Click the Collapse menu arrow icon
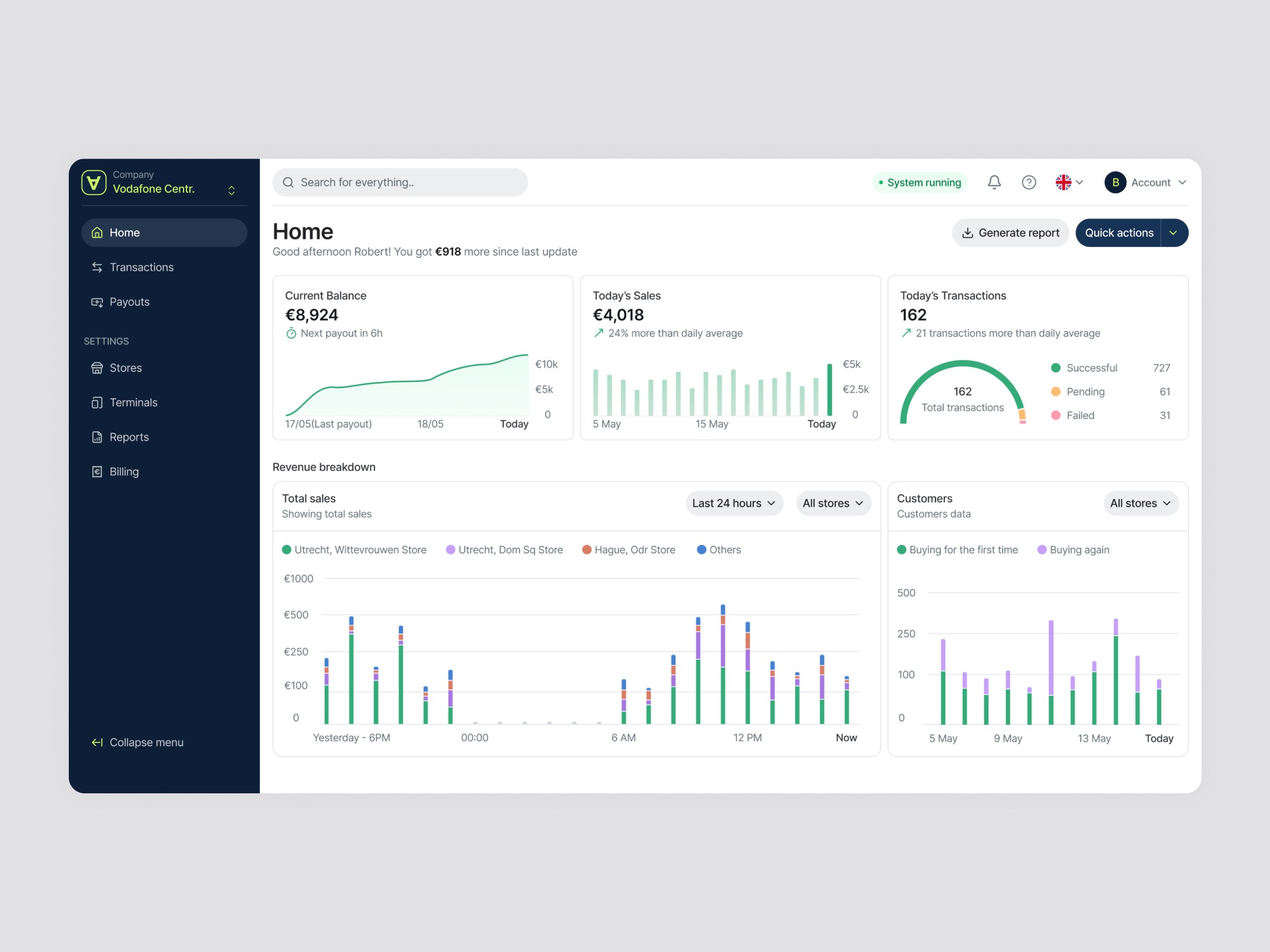The image size is (1270, 952). [x=97, y=743]
